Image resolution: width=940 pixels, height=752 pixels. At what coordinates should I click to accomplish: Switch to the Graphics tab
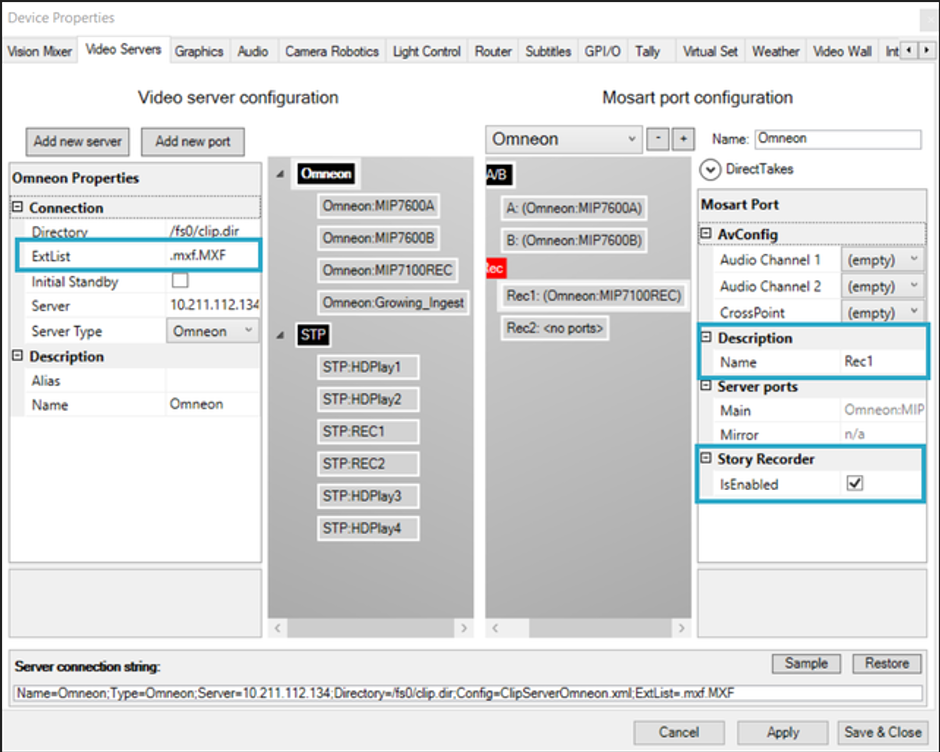pos(199,51)
